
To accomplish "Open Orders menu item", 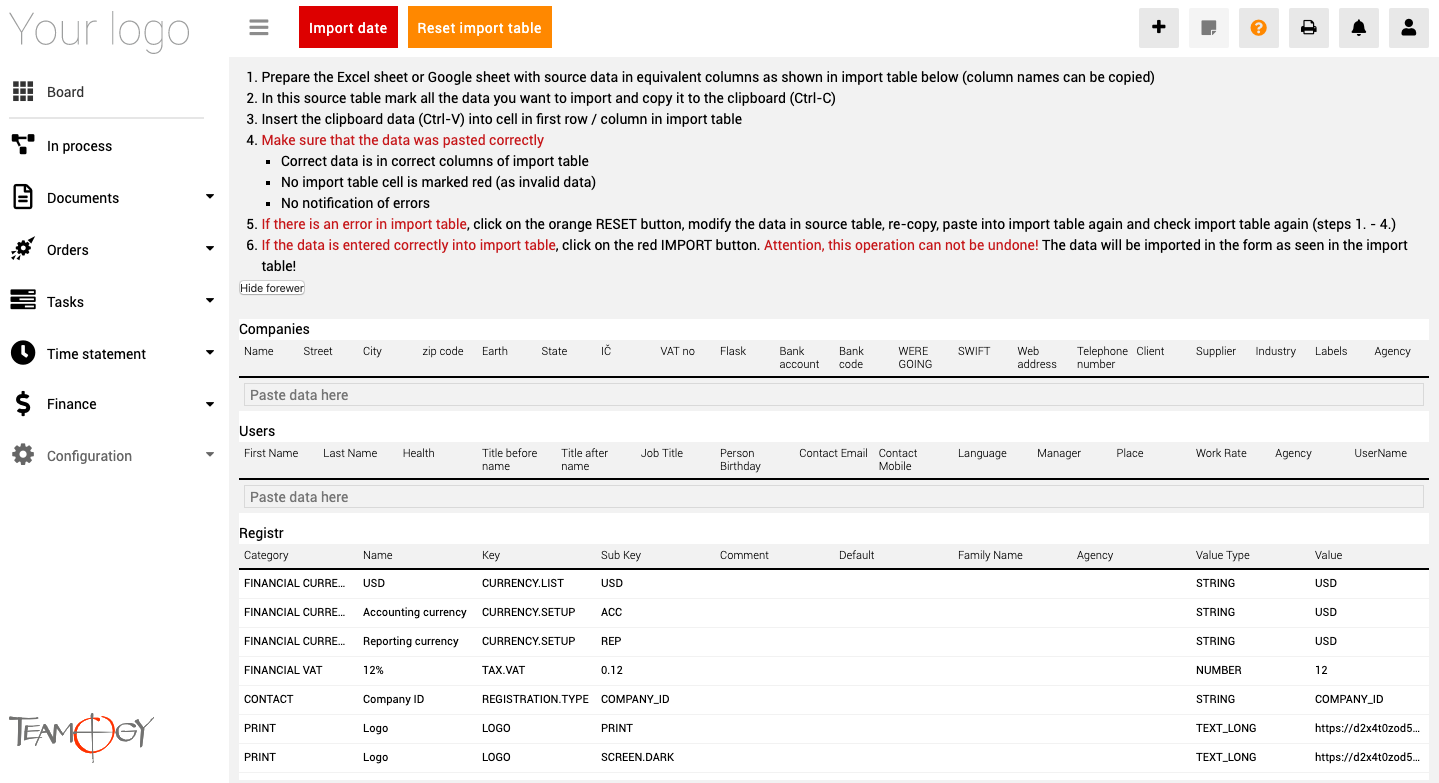I will [x=68, y=250].
